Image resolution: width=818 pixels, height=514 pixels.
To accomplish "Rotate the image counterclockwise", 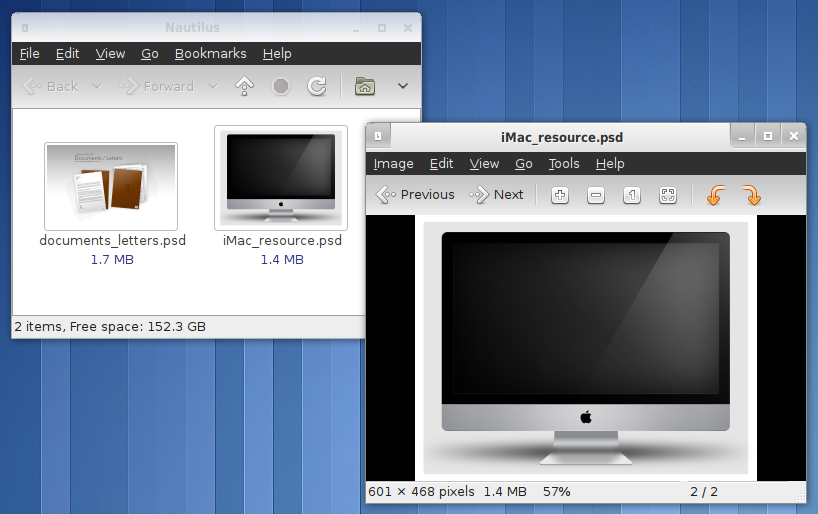I will click(716, 195).
